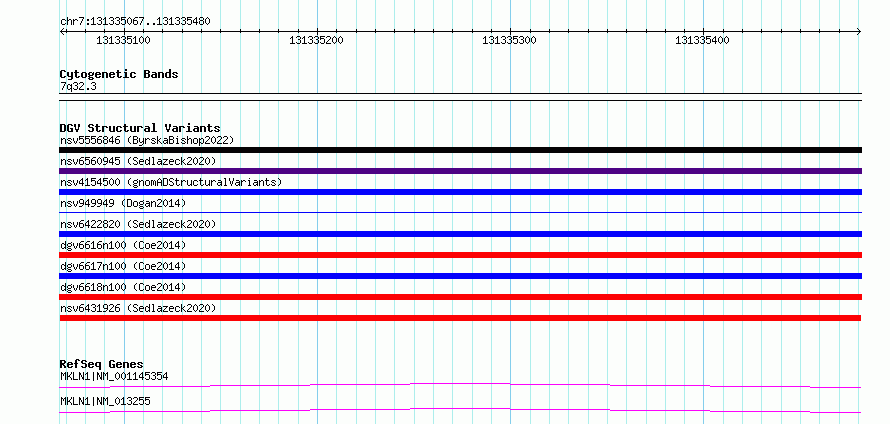Open the MKLN1|NM_013255 transcript label
Viewport: 890px width, 424px height.
click(x=105, y=402)
